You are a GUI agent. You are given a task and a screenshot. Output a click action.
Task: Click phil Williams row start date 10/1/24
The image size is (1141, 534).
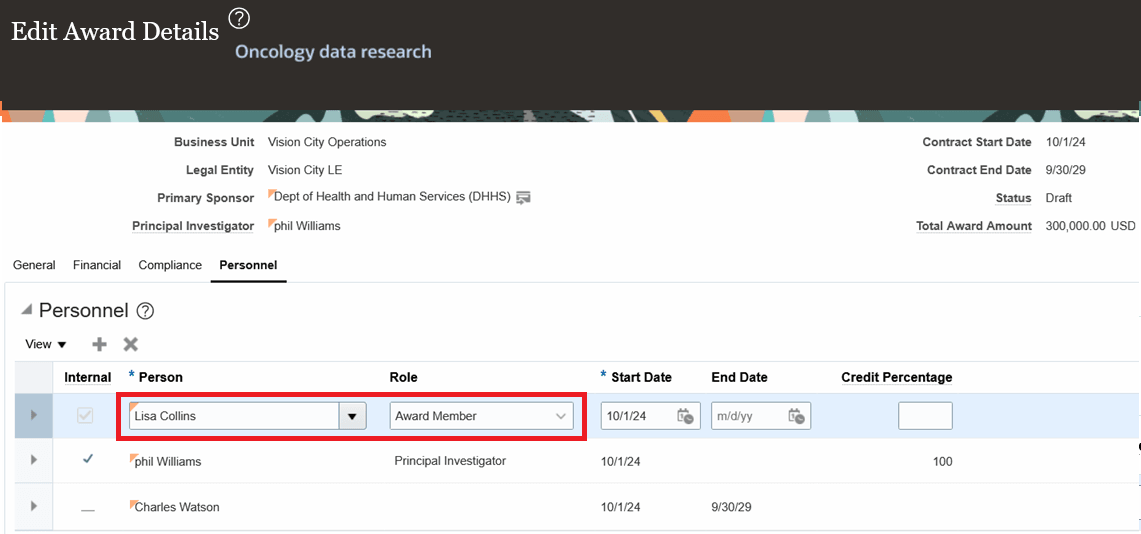[x=621, y=461]
